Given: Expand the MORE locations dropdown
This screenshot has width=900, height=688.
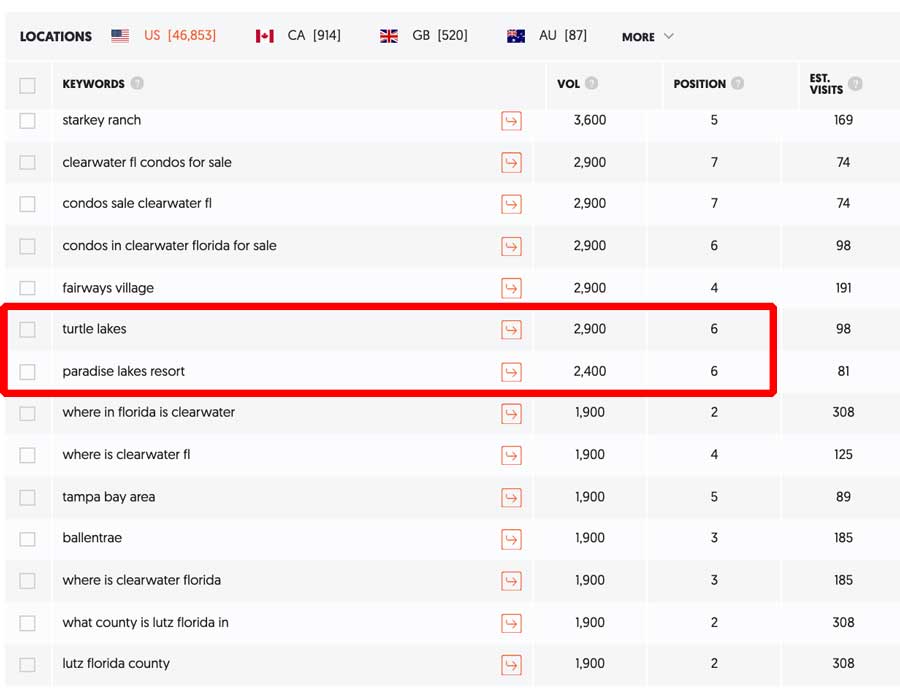Looking at the screenshot, I should (x=647, y=37).
